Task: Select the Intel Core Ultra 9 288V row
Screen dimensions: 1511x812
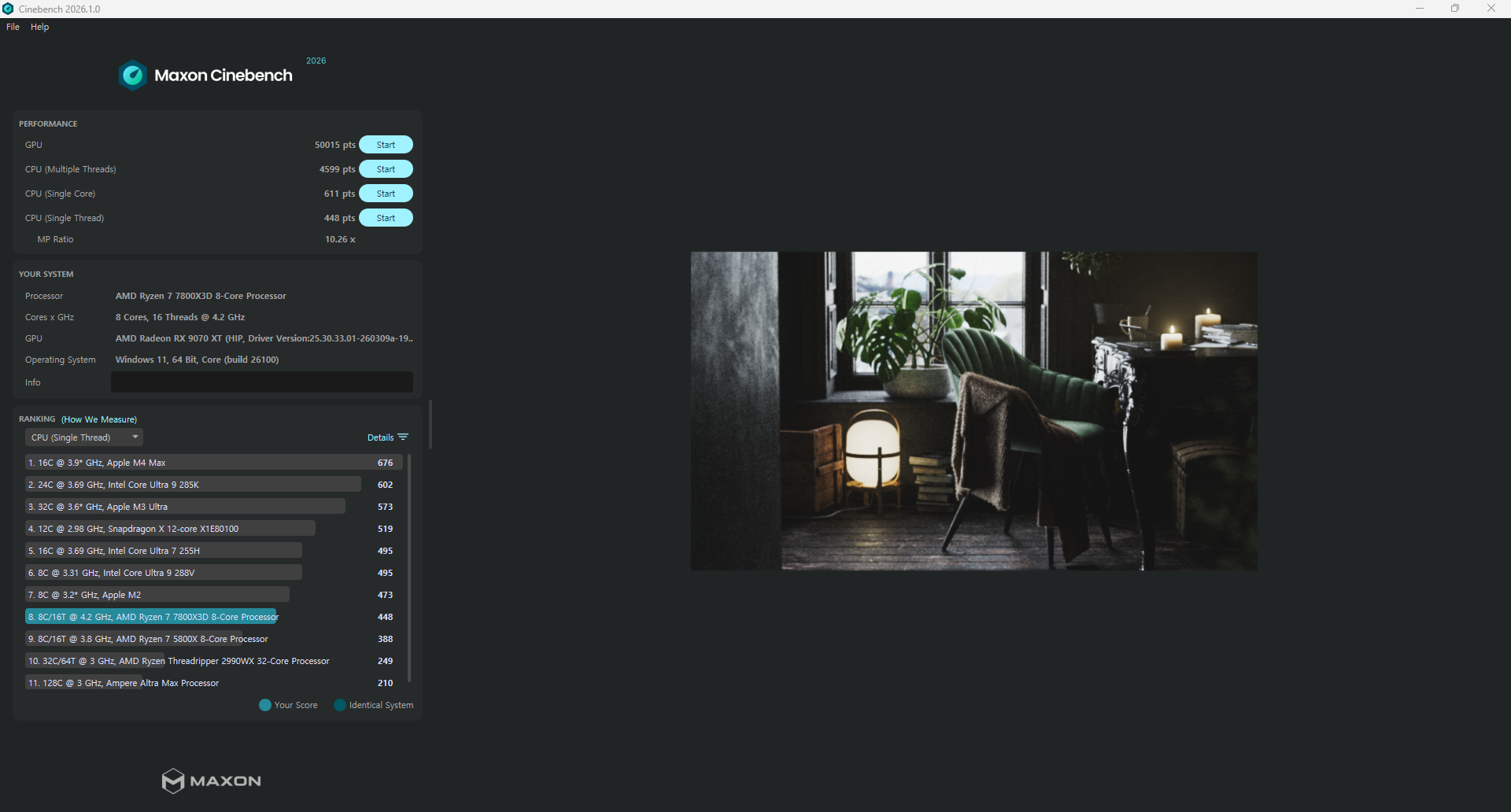Action: tap(213, 573)
